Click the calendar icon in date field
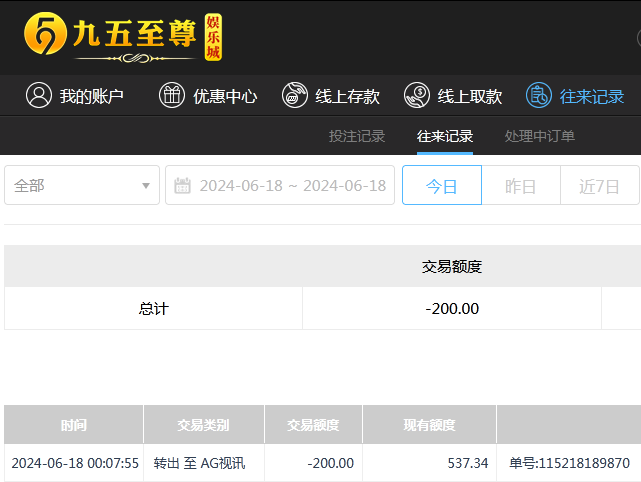Viewport: 641px width, 482px height. [x=182, y=186]
